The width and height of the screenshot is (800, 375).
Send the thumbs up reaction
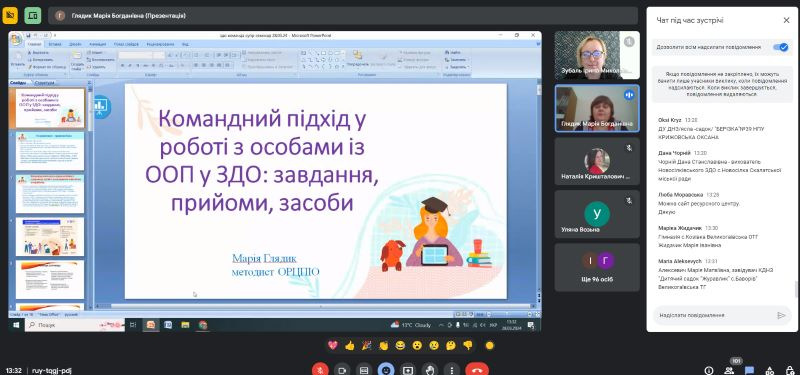tap(349, 345)
